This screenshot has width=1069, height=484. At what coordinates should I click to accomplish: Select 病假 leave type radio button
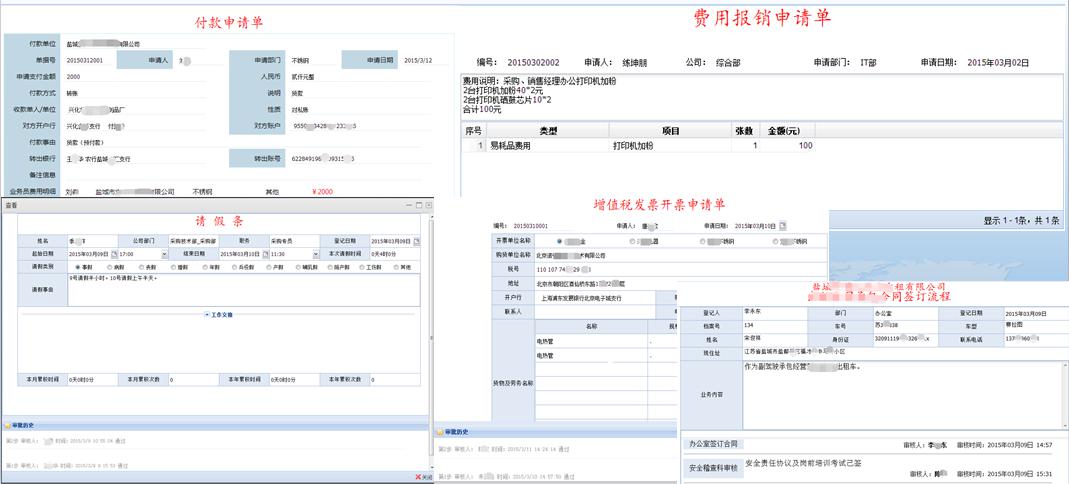point(109,267)
